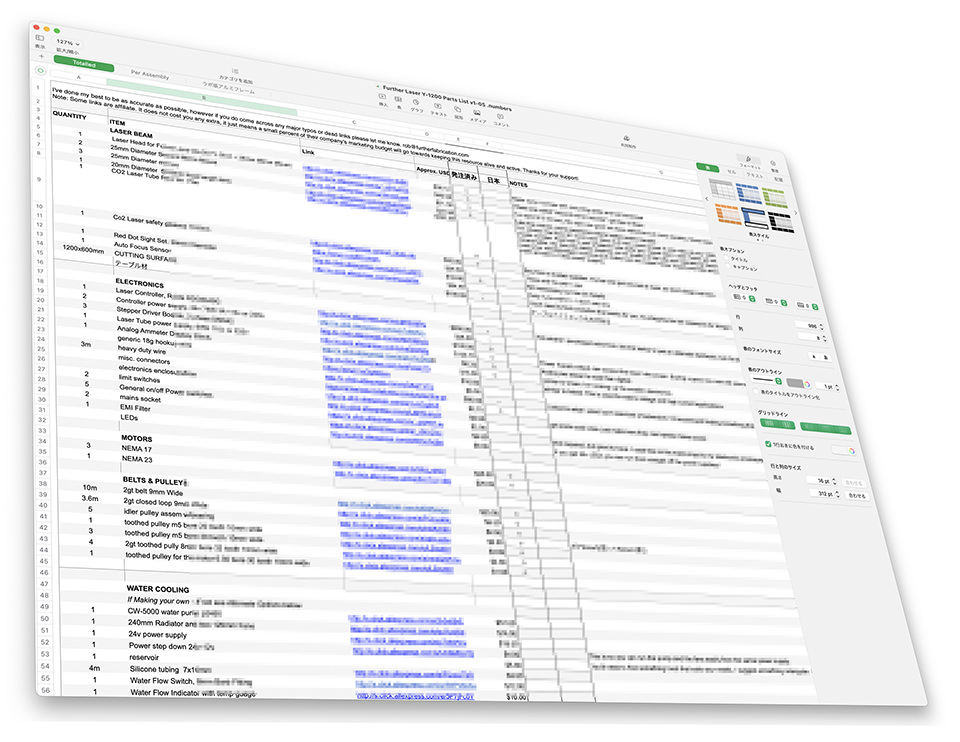The image size is (960, 742).
Task: Choose the black table style thumbnail
Action: 780,223
